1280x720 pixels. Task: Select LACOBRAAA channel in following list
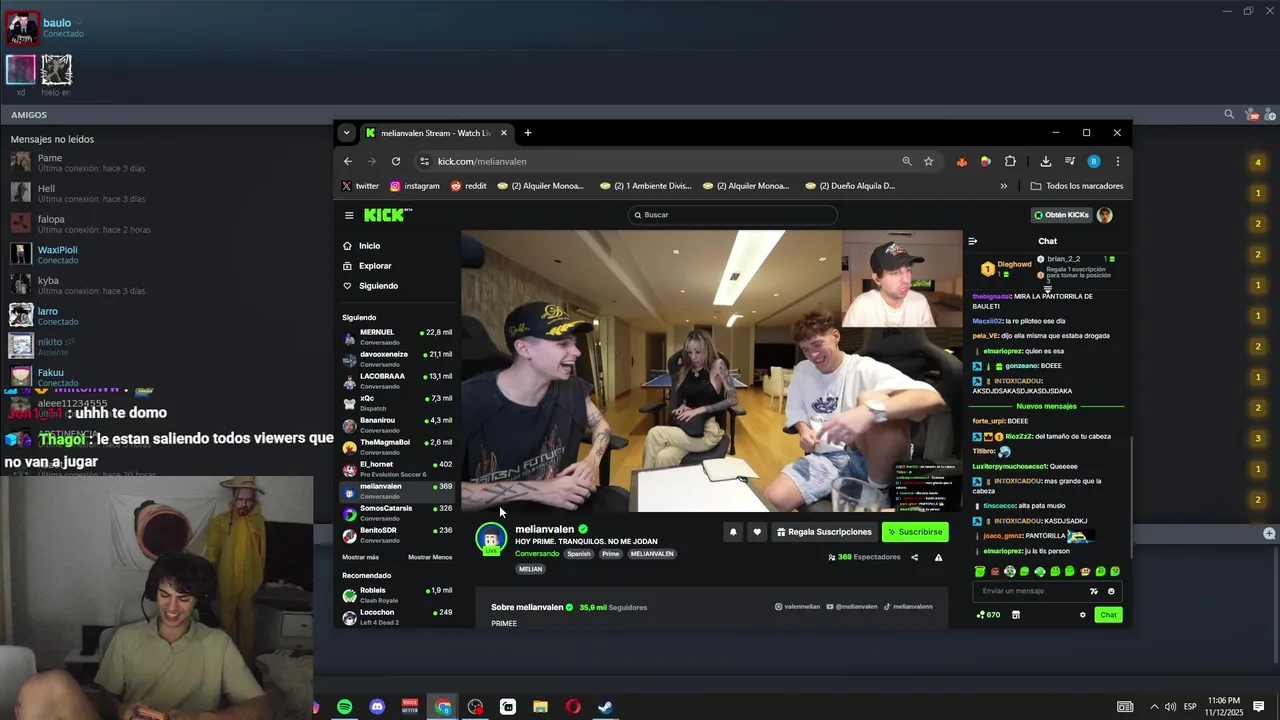tap(397, 381)
